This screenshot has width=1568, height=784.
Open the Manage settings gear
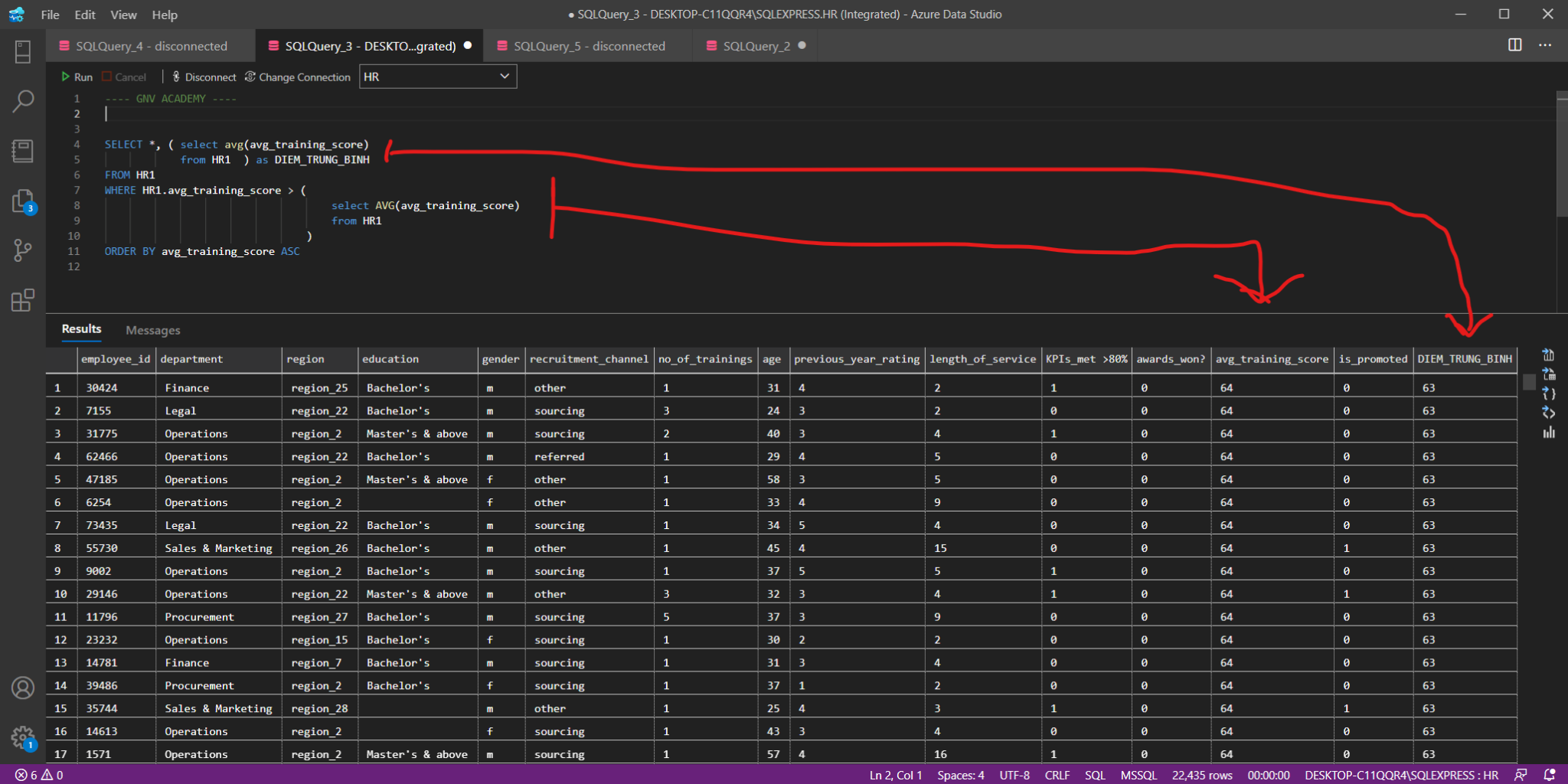(x=23, y=738)
